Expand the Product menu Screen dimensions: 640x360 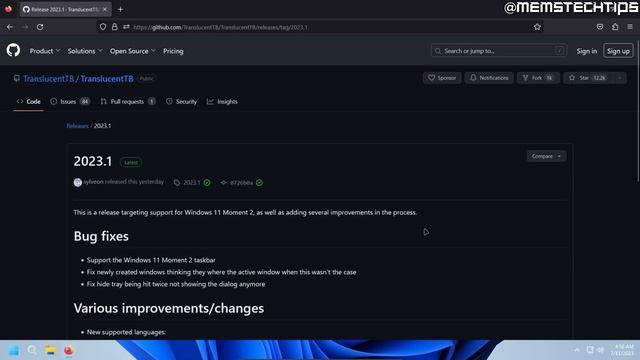coord(45,51)
